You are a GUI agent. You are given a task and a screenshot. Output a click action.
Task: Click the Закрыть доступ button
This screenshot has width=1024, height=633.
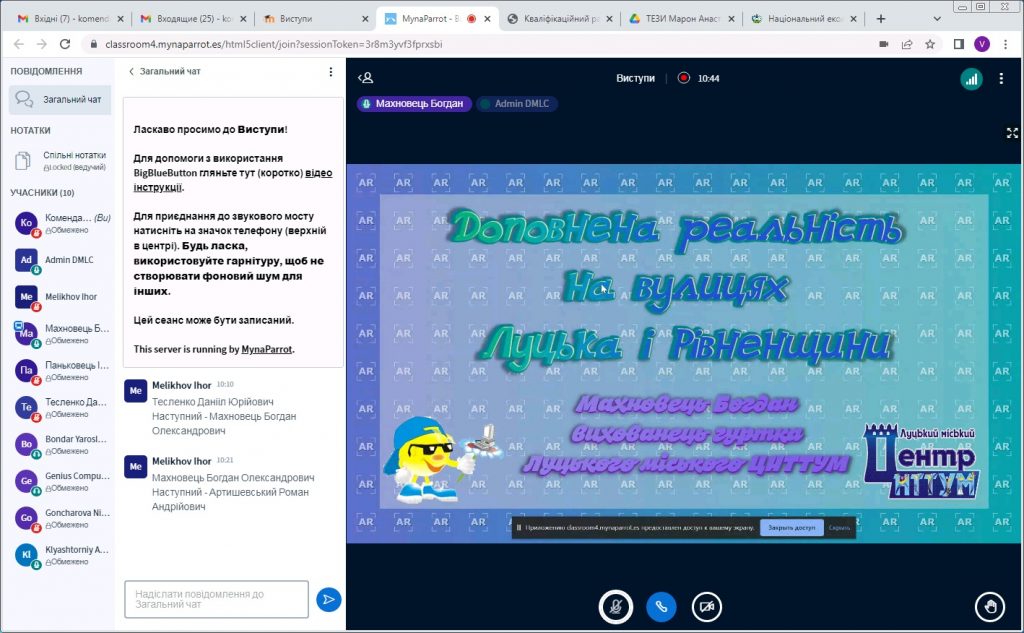791,527
